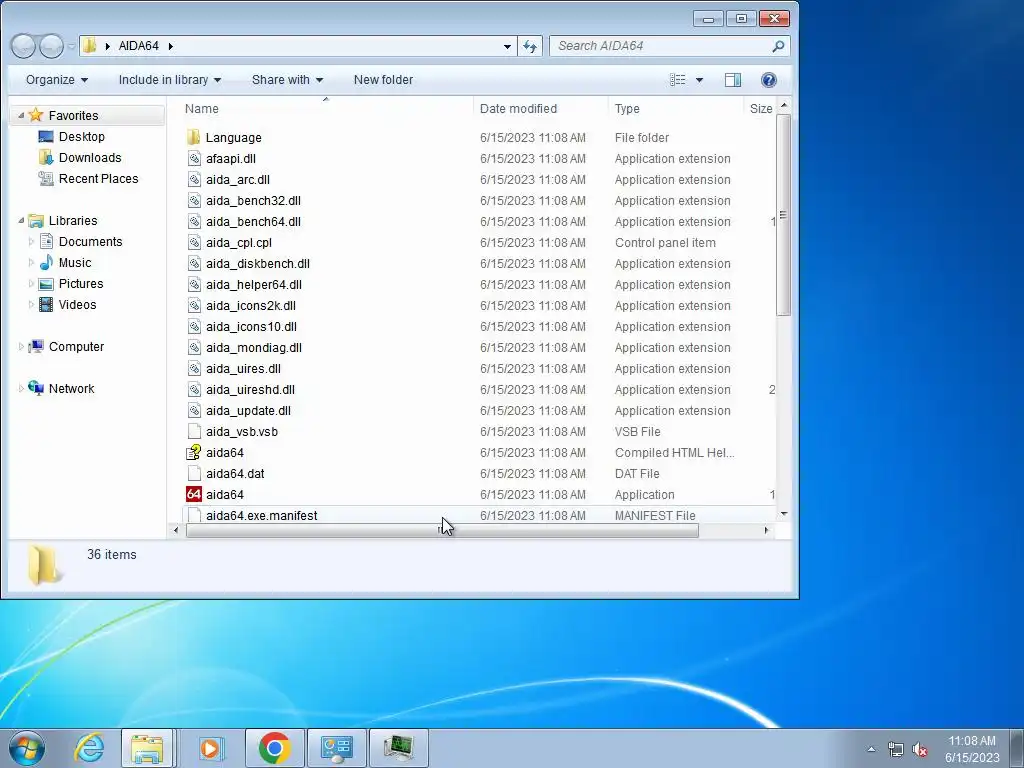This screenshot has height=768, width=1024.
Task: Open the Music library
Action: (x=65, y=263)
